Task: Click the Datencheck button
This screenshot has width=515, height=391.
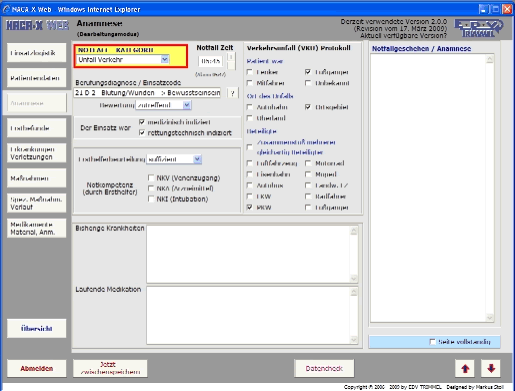Action: (324, 368)
